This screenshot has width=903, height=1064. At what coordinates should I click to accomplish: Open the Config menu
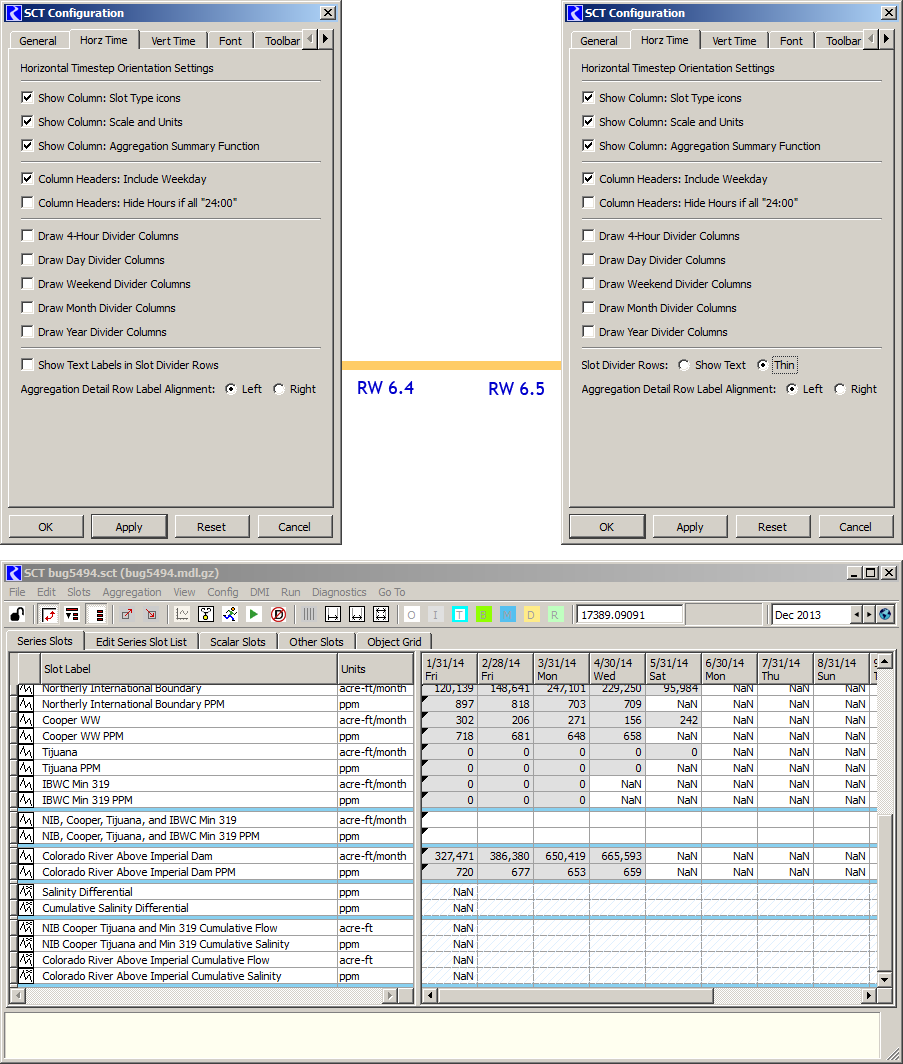[x=223, y=592]
